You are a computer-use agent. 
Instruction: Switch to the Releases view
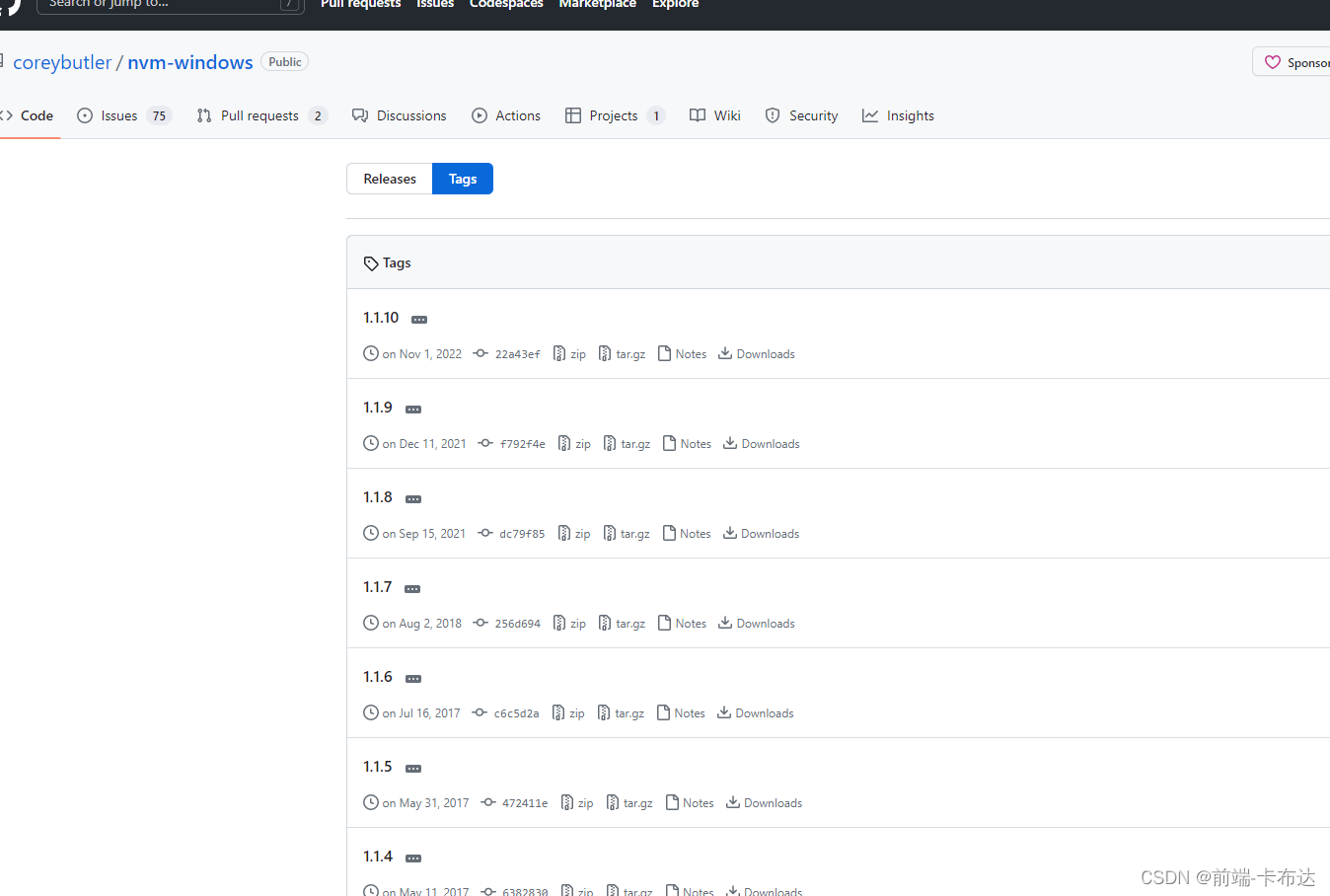(390, 179)
